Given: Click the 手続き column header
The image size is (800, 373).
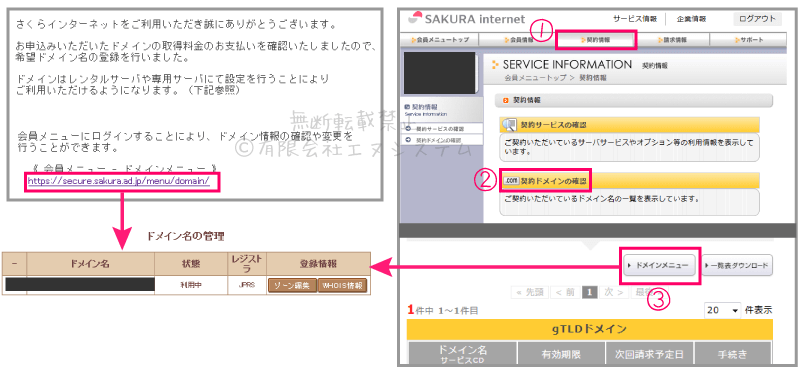Looking at the screenshot, I should [733, 354].
